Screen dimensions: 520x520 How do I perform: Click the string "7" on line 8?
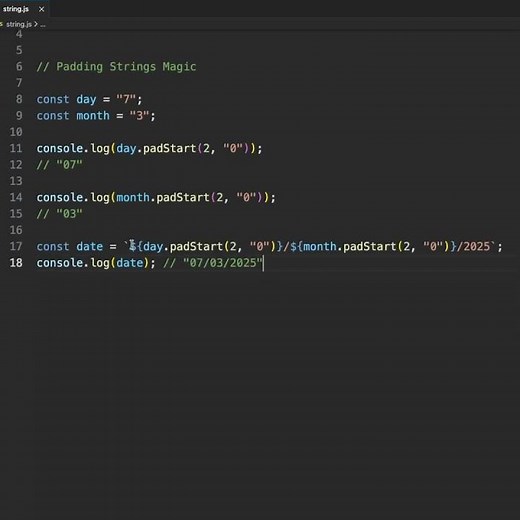126,99
